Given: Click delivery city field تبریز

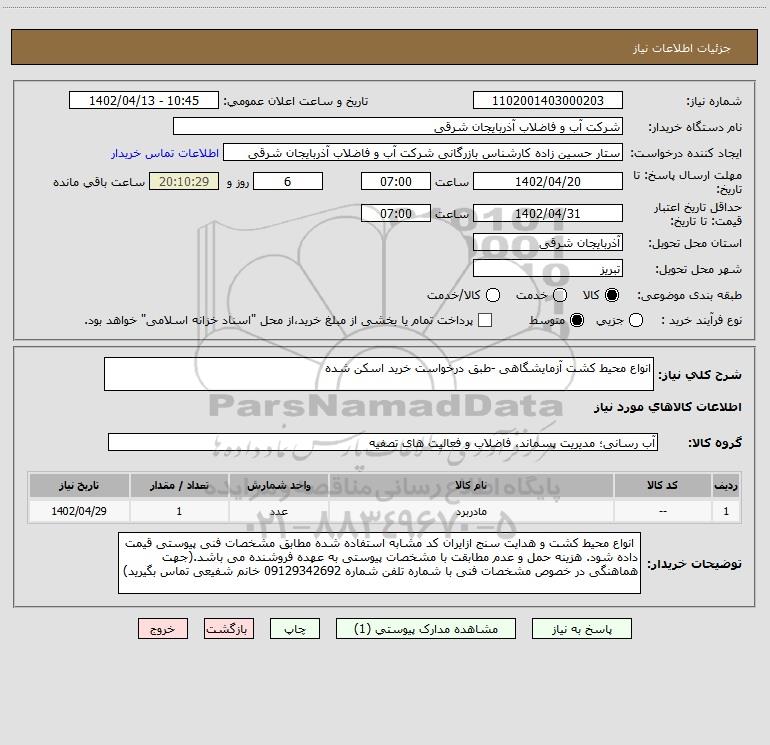Looking at the screenshot, I should pos(548,269).
